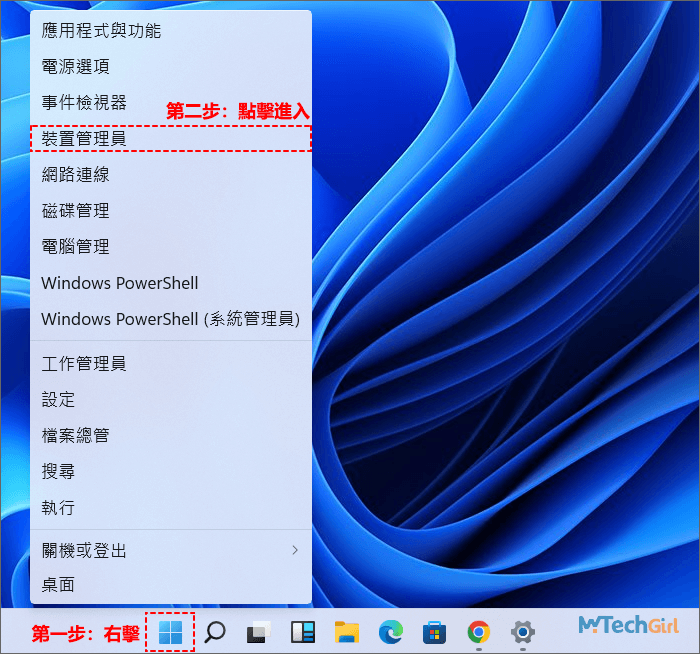700x654 pixels.
Task: Open Microsoft Store from the taskbar
Action: [x=435, y=631]
